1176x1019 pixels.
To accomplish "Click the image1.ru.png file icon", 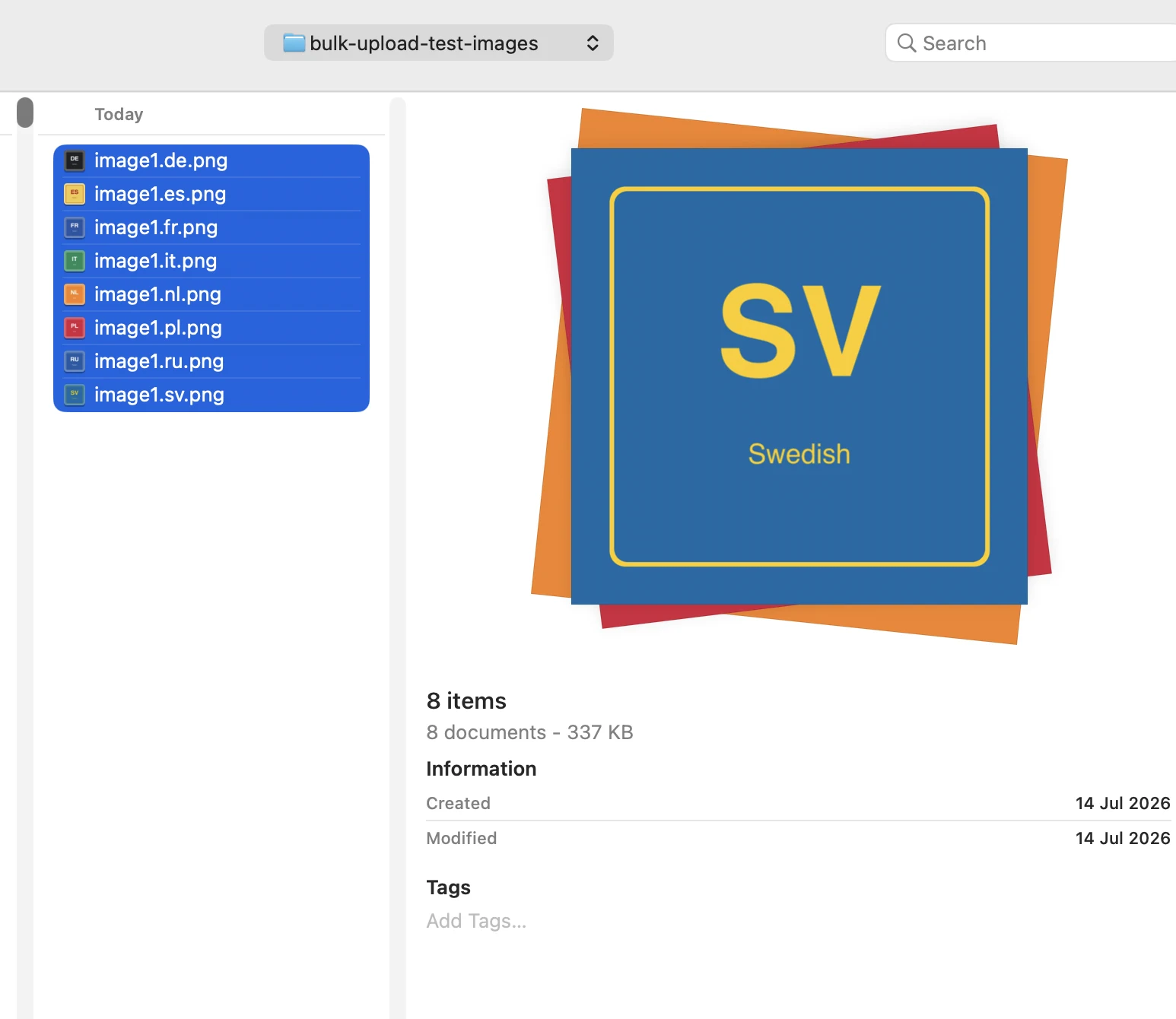I will 75,361.
